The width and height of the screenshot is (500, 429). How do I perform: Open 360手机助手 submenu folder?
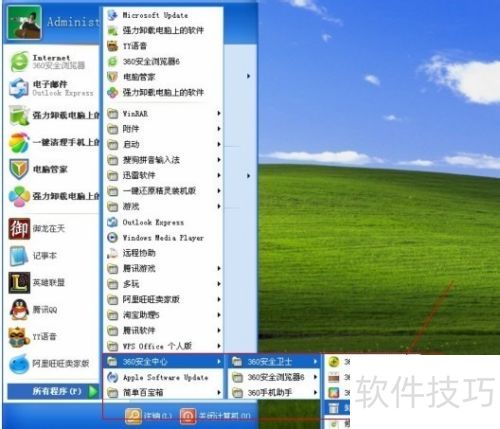coord(274,393)
